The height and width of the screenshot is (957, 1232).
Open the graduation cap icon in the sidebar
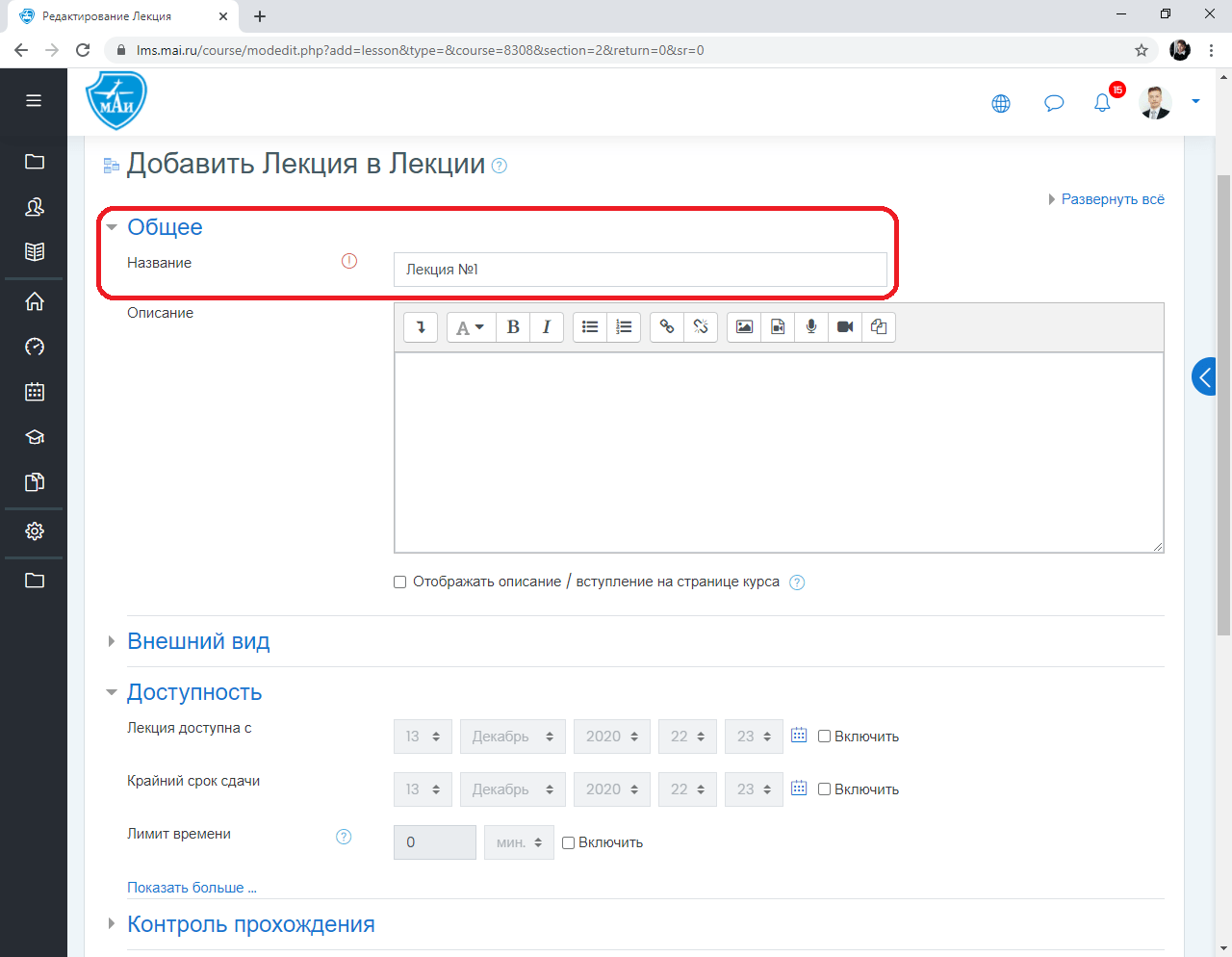tap(35, 437)
